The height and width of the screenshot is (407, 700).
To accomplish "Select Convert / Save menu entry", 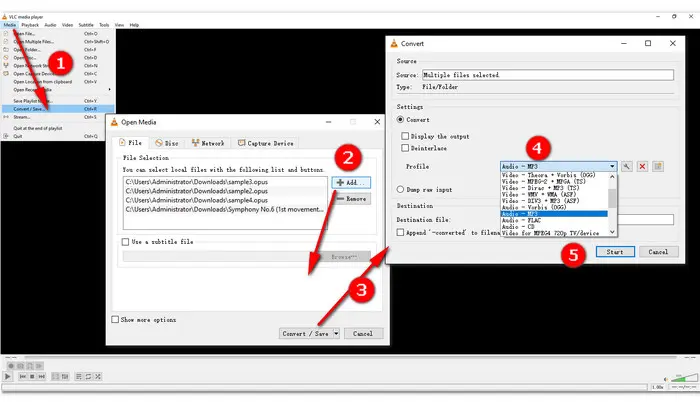I will [58, 109].
